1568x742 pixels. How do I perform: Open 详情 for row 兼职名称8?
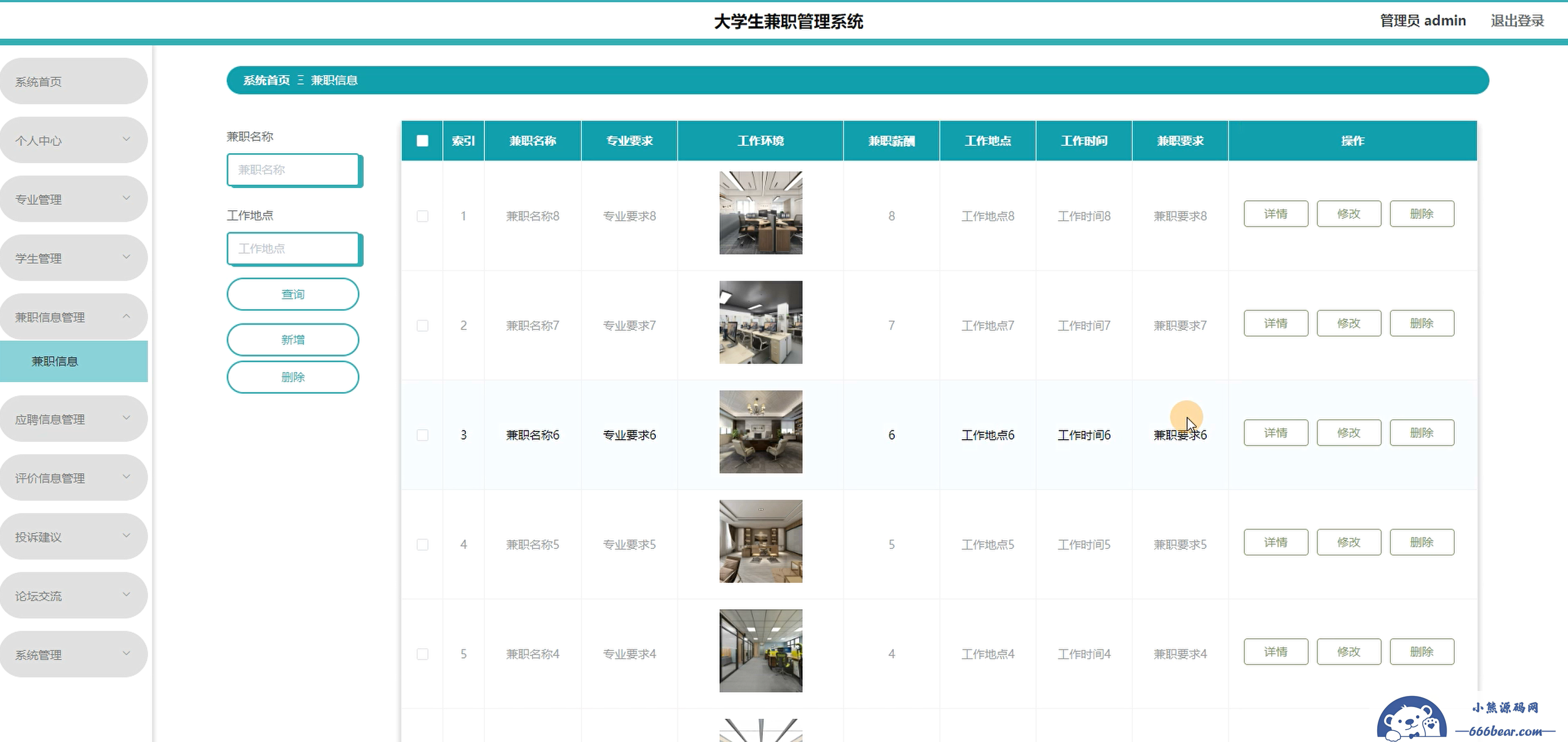[1276, 214]
